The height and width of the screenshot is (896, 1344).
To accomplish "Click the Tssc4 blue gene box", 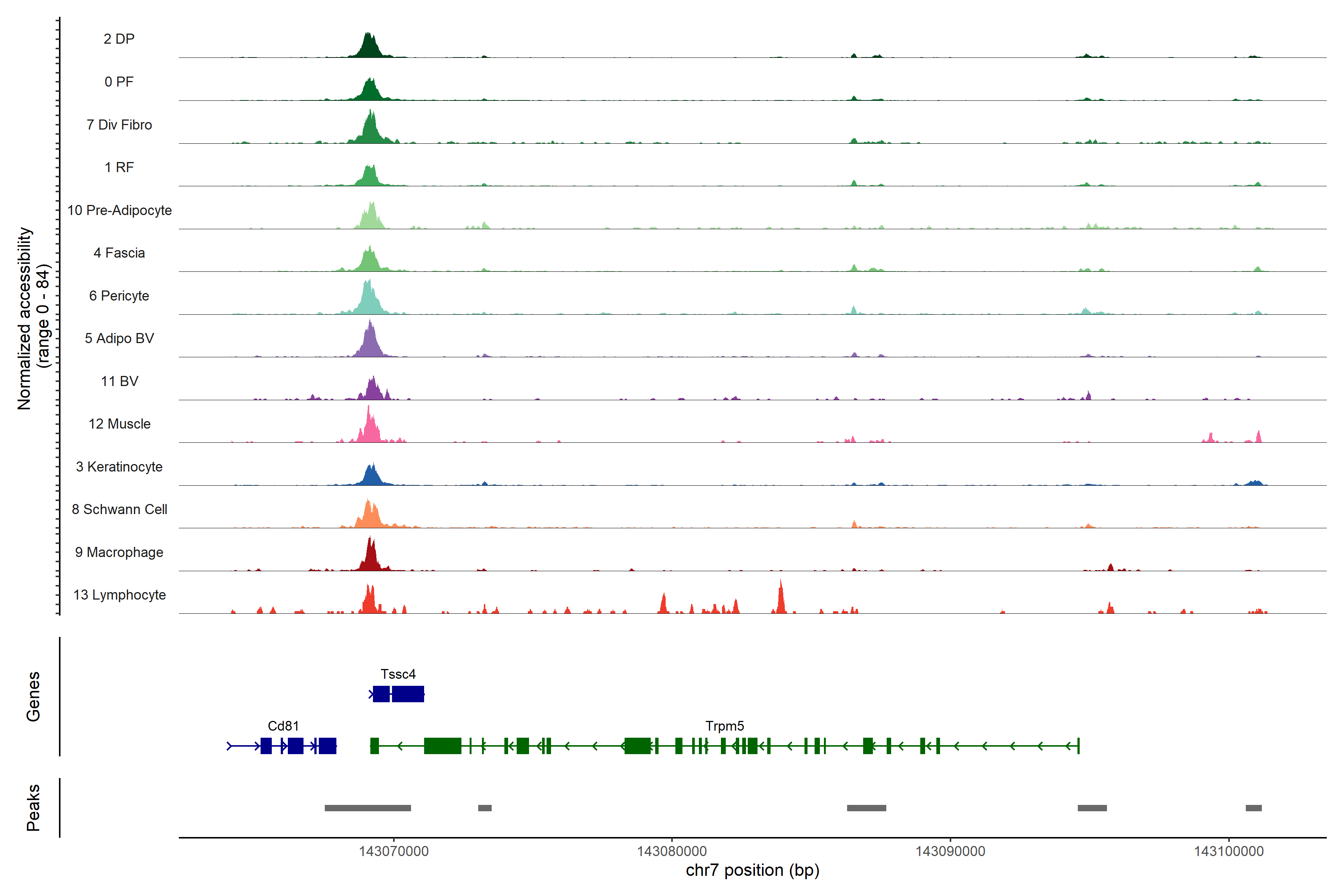I will point(407,694).
